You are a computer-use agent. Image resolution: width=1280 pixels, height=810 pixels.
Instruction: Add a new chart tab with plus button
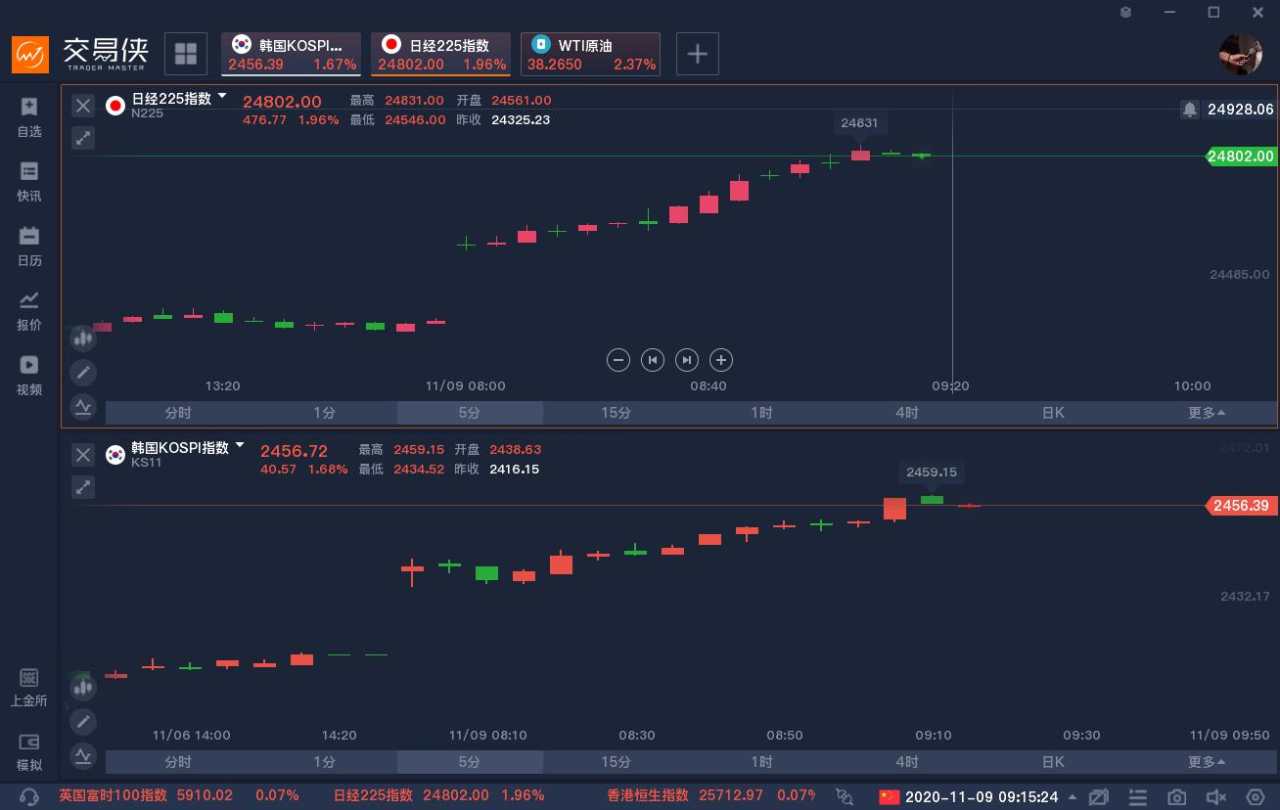(x=698, y=54)
